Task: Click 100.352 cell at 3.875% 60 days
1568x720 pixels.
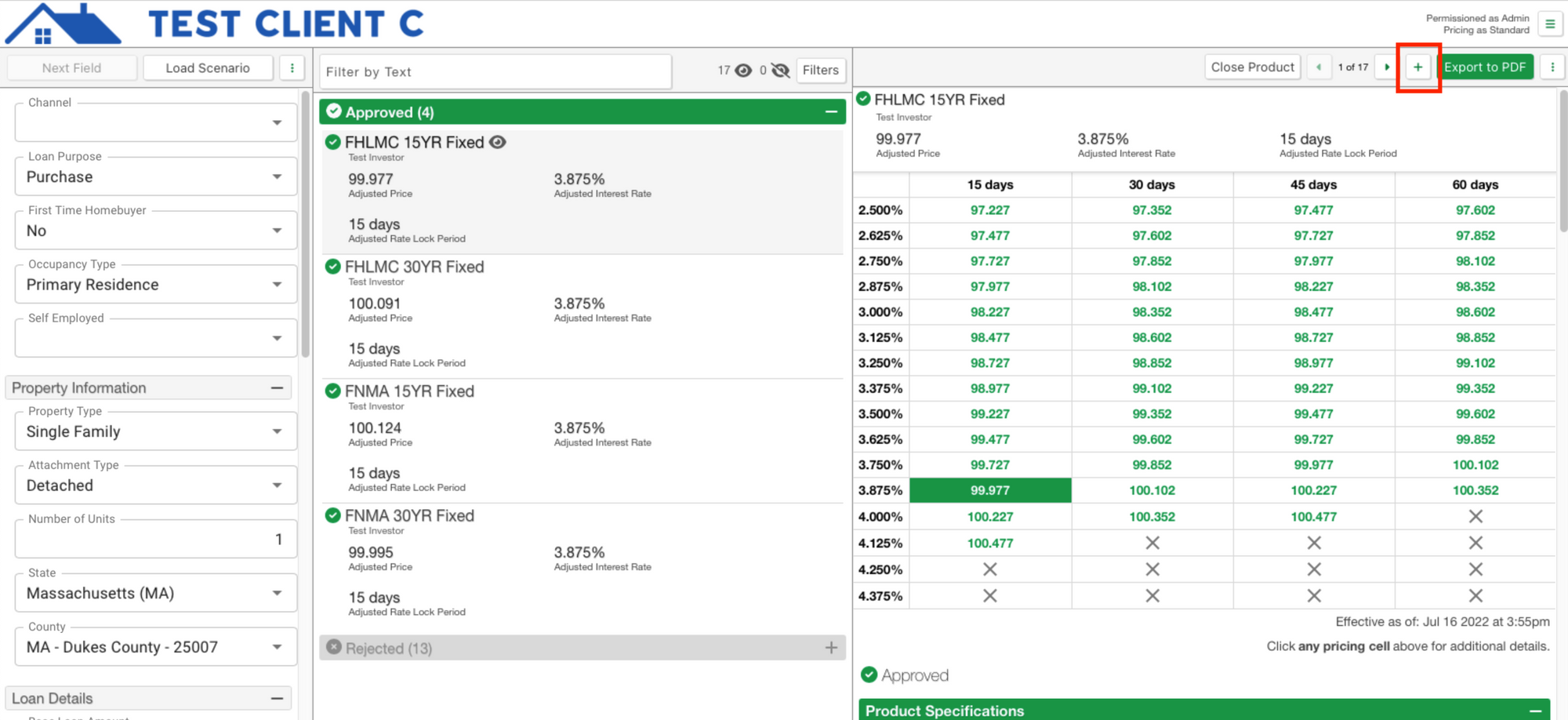Action: pos(1475,490)
